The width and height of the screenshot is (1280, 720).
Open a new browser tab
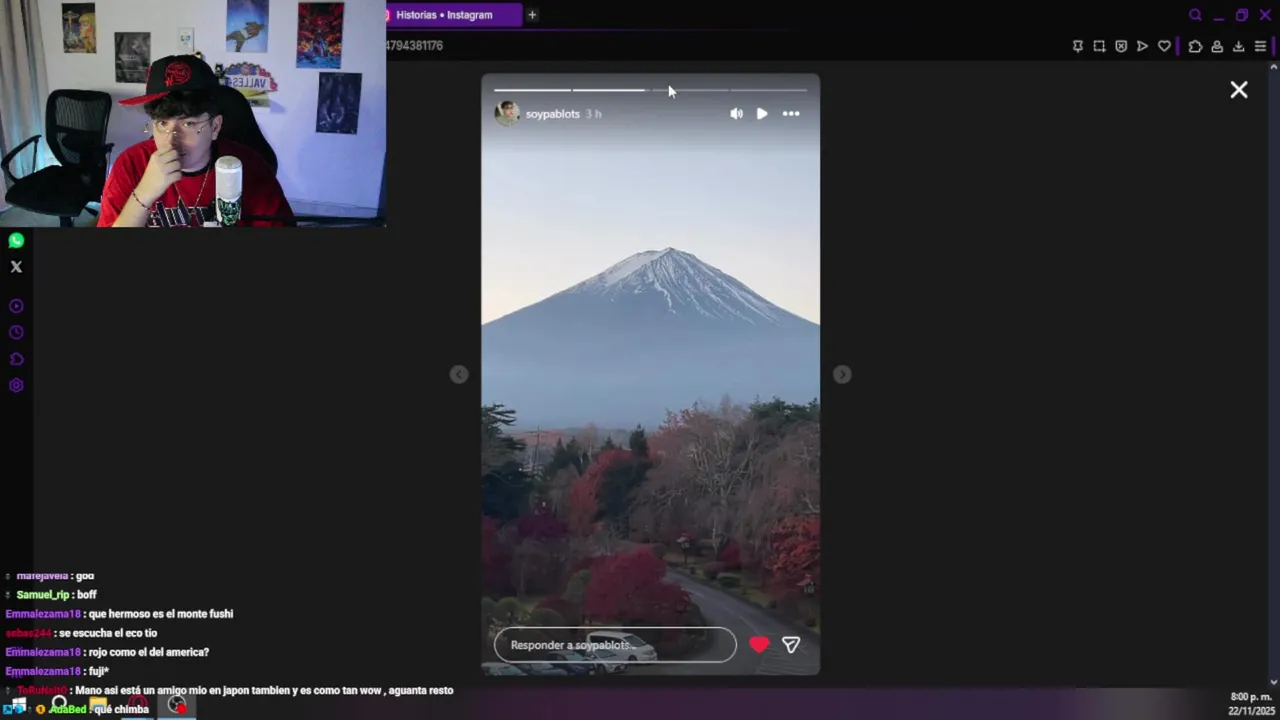coord(532,15)
